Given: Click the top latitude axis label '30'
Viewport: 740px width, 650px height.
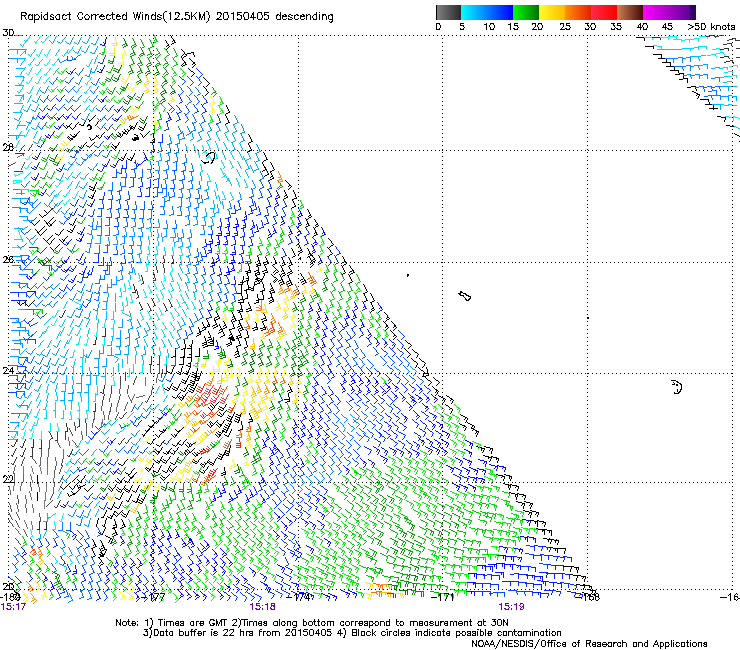Looking at the screenshot, I should 8,33.
